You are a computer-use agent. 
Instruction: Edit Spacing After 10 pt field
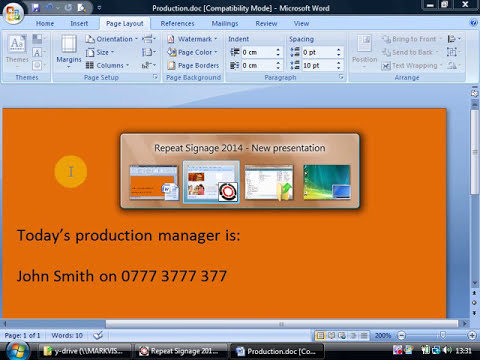click(x=318, y=66)
